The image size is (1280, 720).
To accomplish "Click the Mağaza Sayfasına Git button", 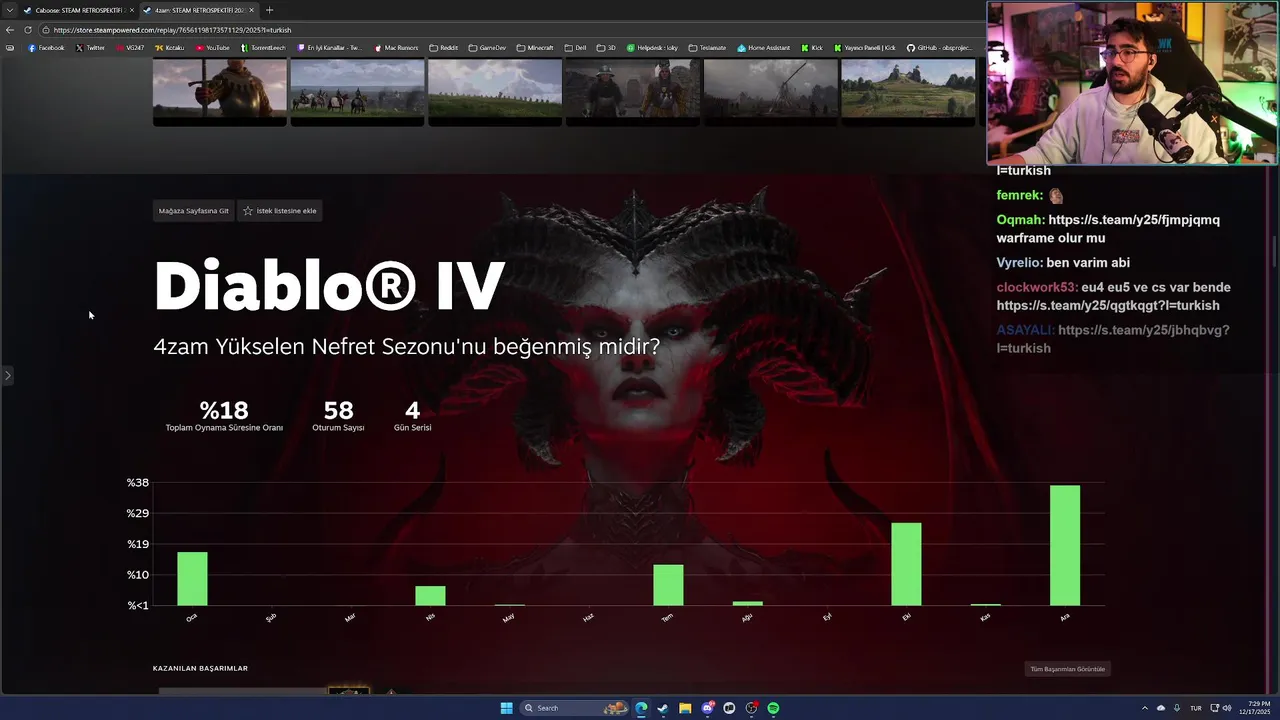I will (x=193, y=211).
